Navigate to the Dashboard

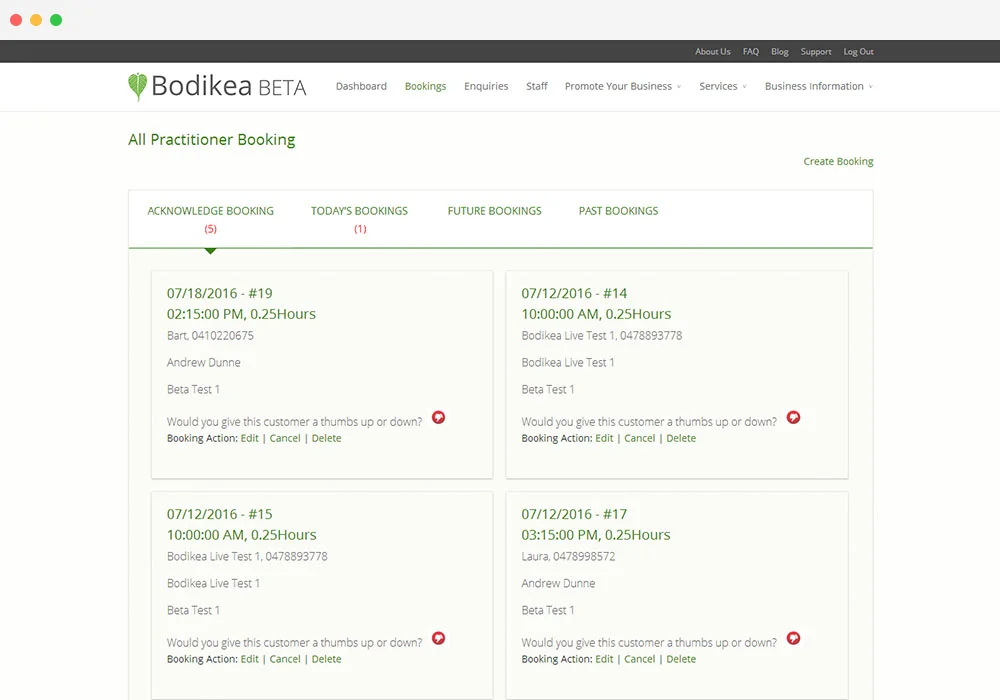(361, 86)
